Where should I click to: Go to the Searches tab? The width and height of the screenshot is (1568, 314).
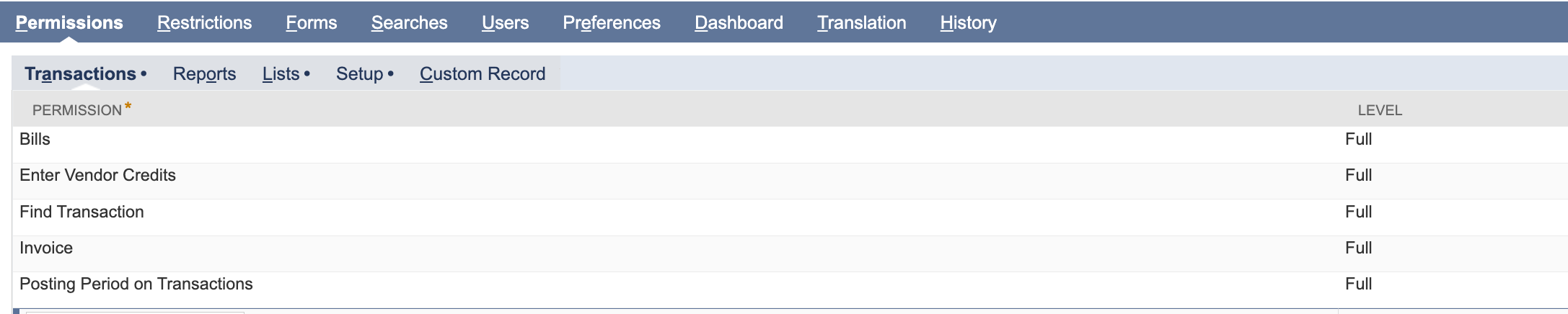pos(409,23)
